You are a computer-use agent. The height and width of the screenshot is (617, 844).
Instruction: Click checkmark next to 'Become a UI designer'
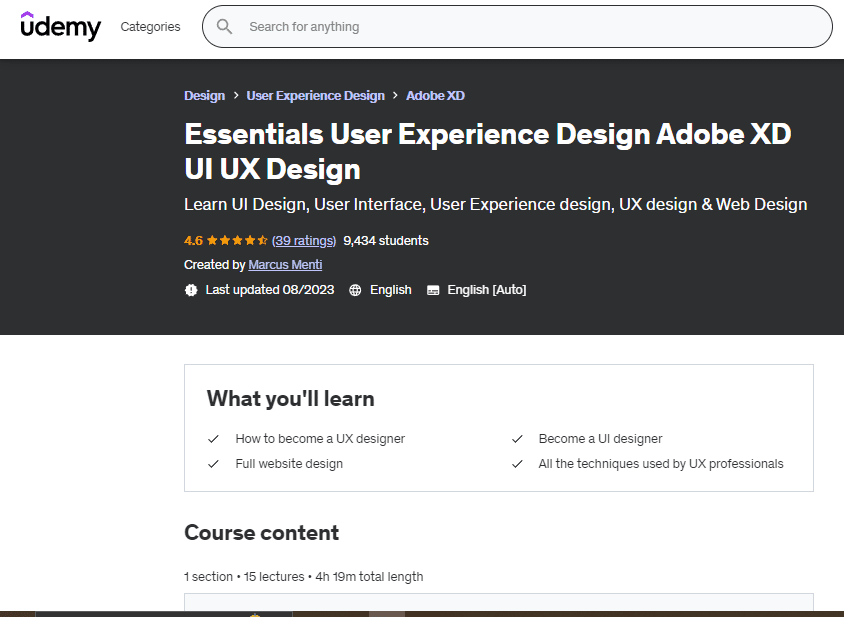coord(517,439)
